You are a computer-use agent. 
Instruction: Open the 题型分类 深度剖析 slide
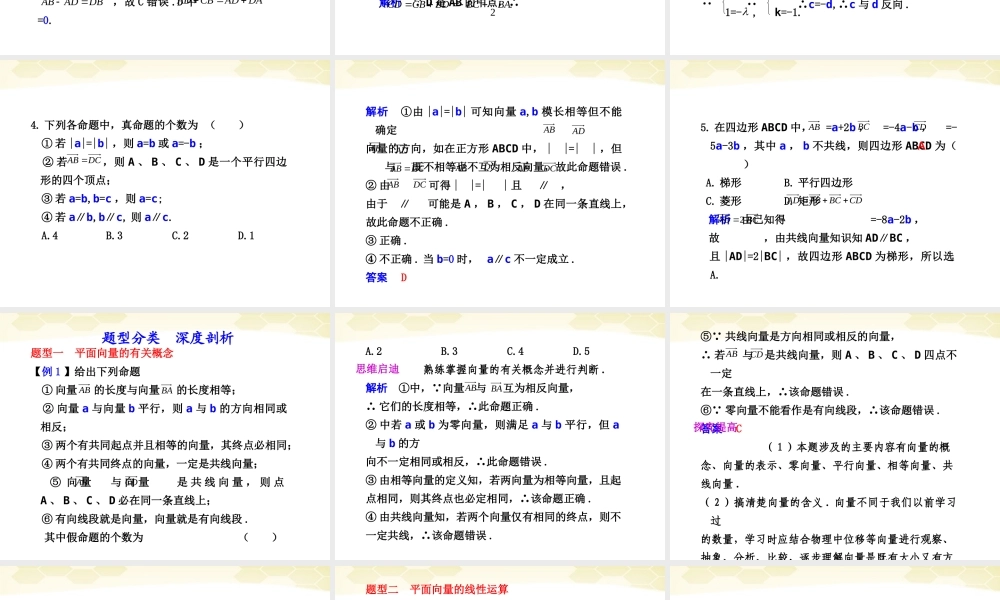[x=165, y=436]
